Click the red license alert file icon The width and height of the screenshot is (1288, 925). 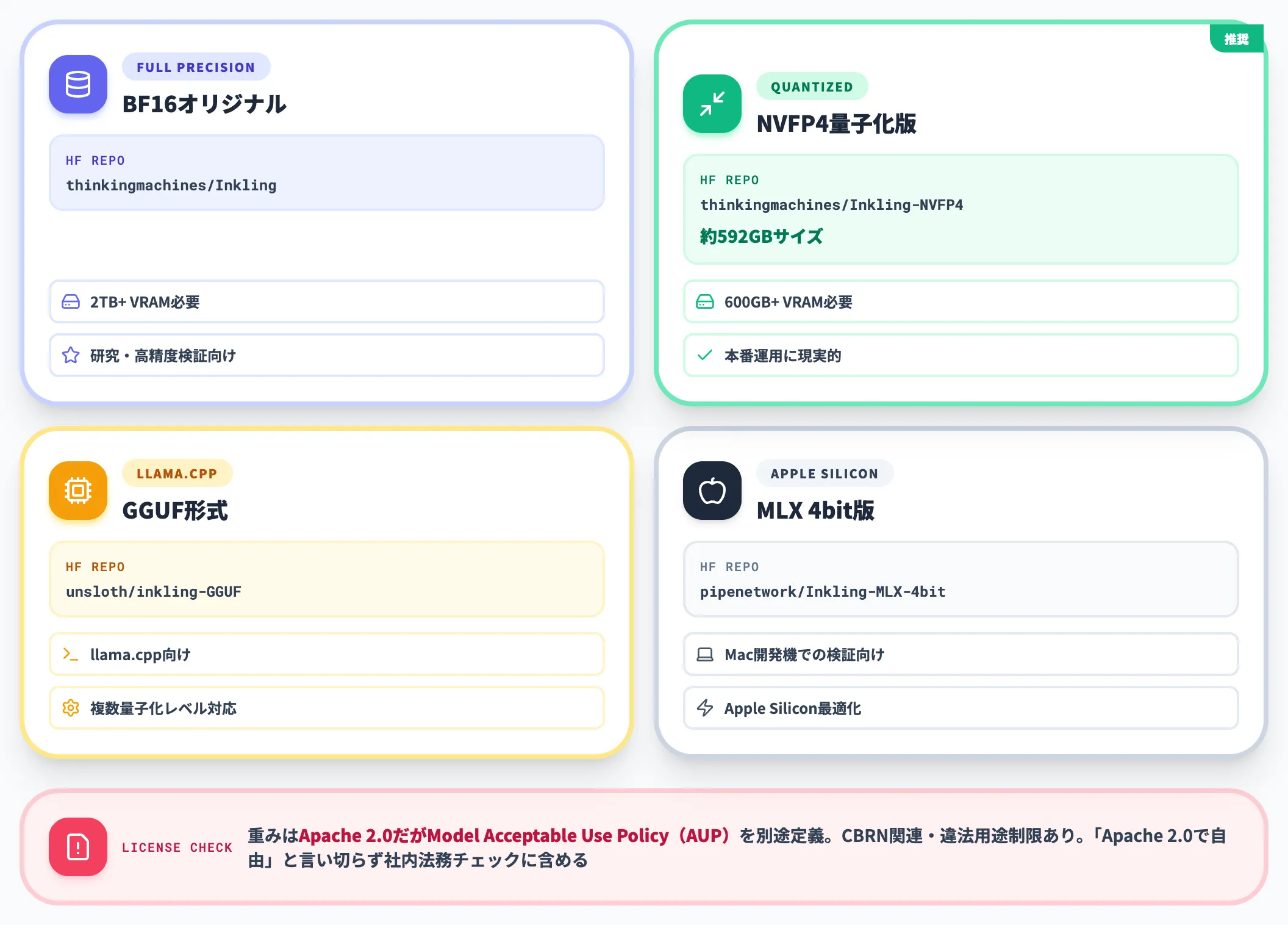(x=78, y=847)
